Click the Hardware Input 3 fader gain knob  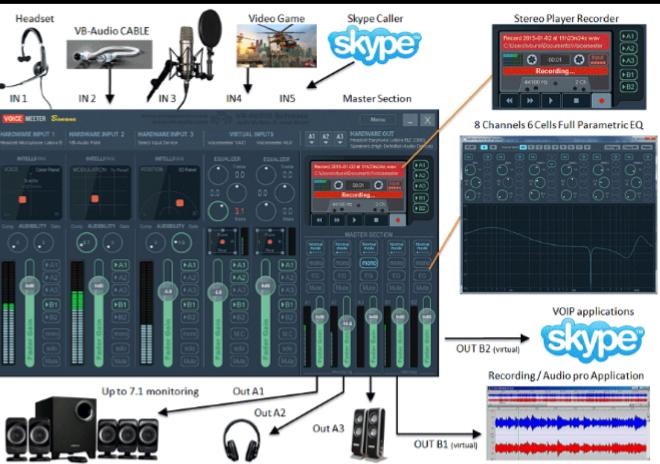tap(168, 291)
